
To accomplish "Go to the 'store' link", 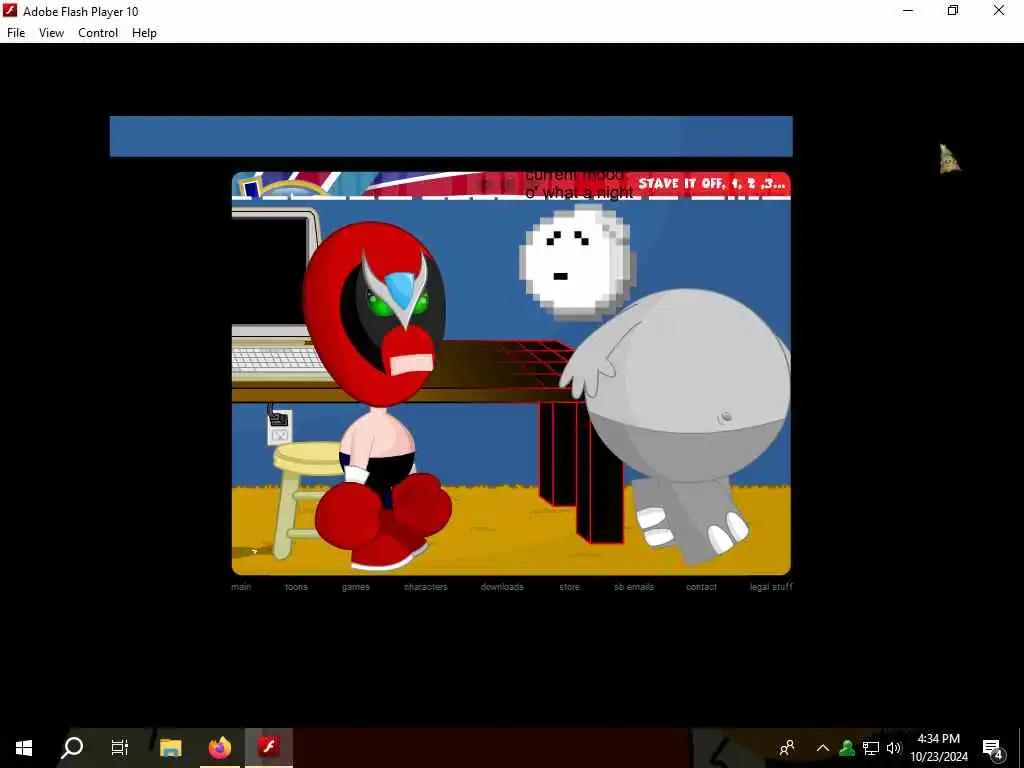I will [x=569, y=586].
